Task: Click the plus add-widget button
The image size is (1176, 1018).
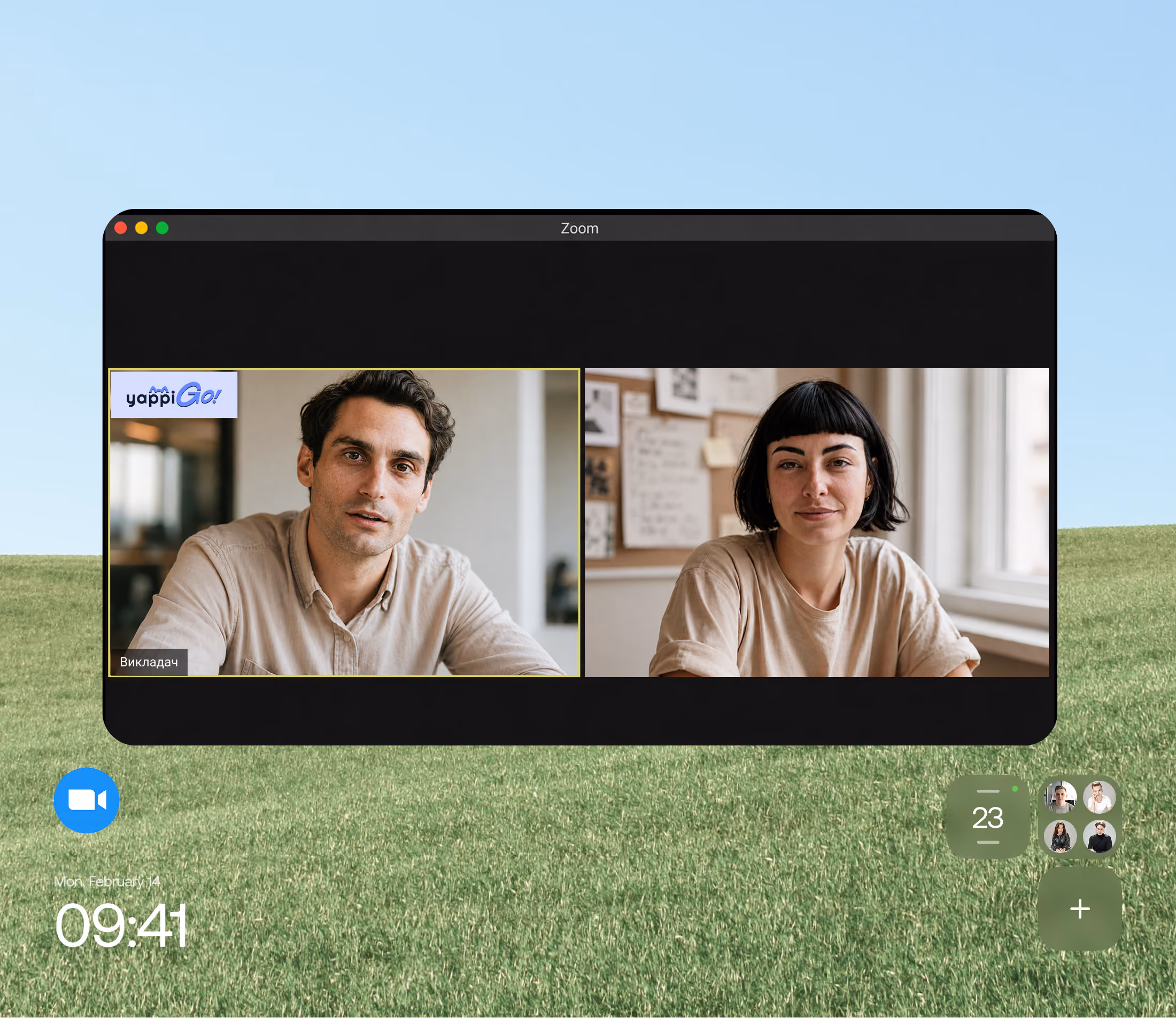Action: (x=1080, y=909)
